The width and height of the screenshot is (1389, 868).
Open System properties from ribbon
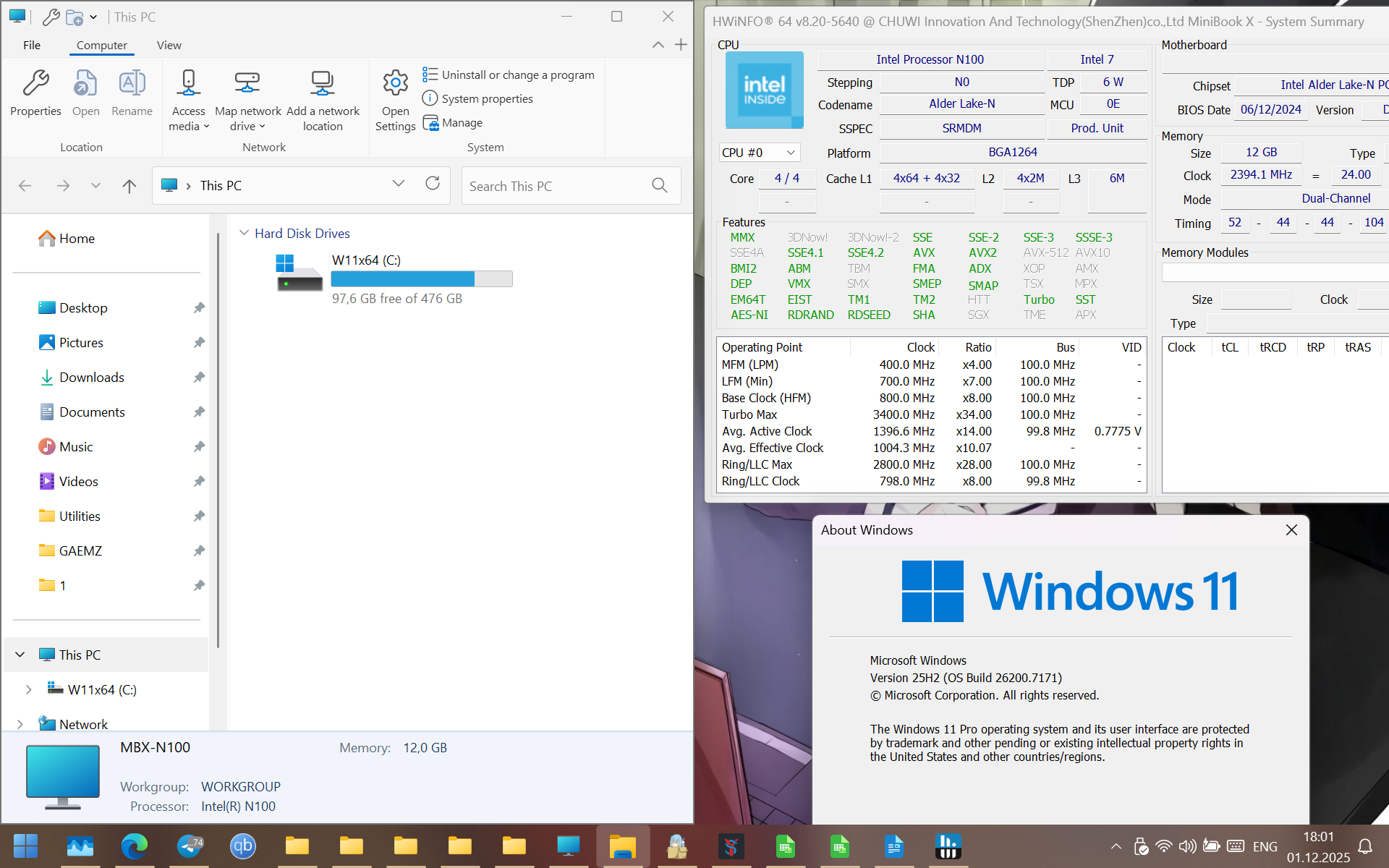(x=478, y=98)
